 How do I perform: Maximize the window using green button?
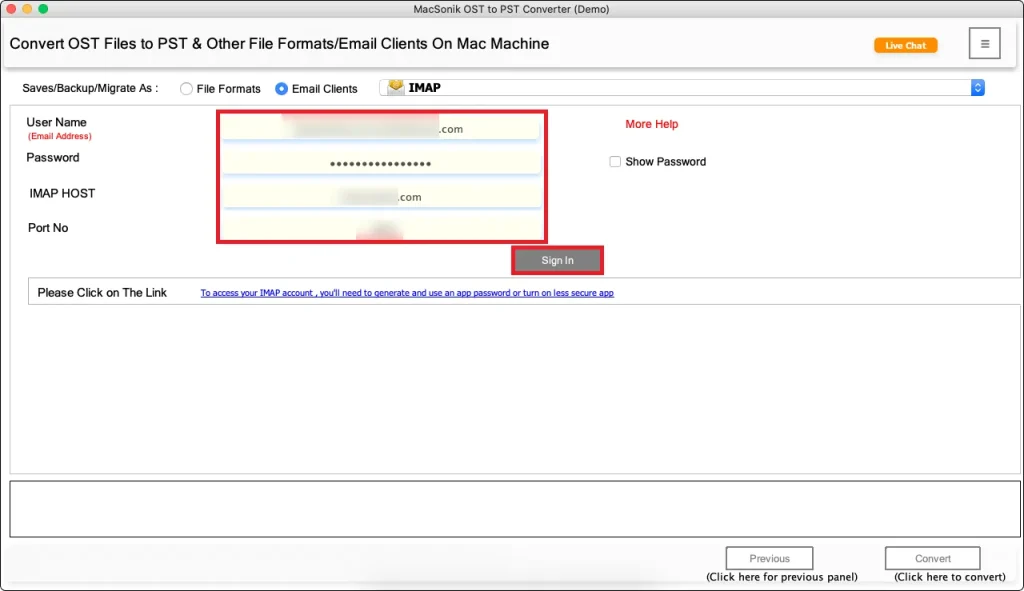[x=43, y=9]
